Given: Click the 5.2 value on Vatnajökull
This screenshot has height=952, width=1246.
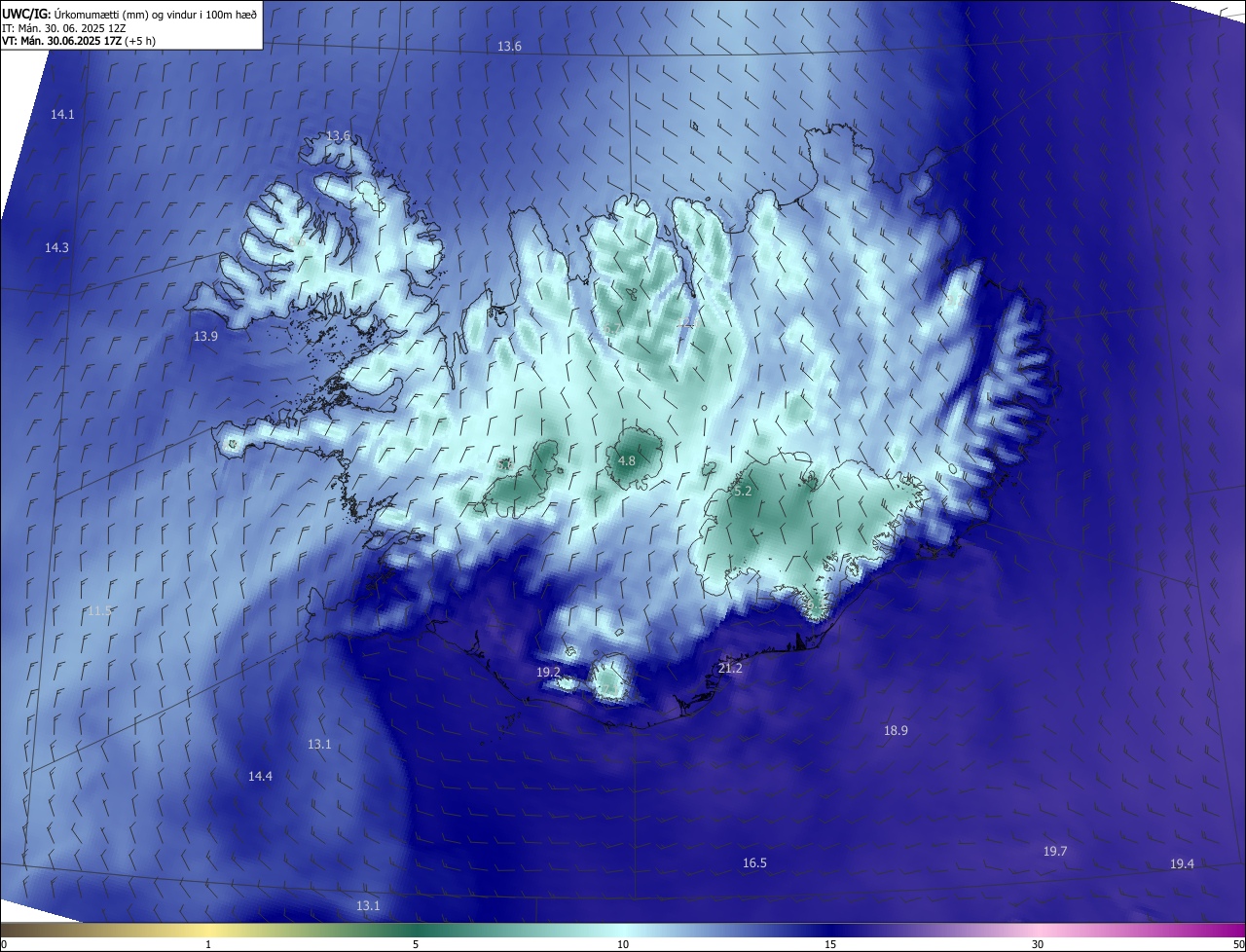Looking at the screenshot, I should click(x=743, y=492).
